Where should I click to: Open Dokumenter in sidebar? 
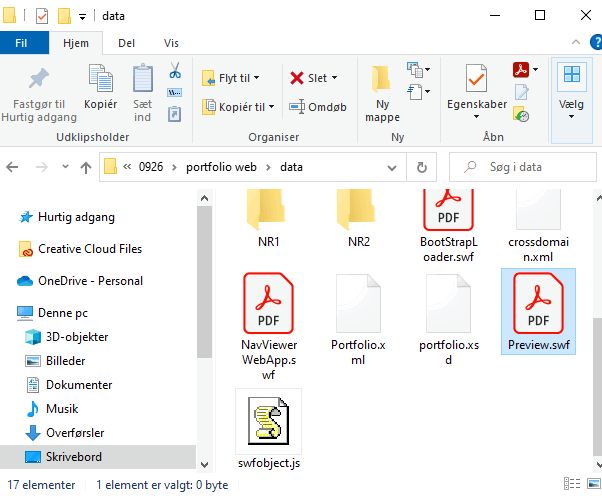click(68, 385)
